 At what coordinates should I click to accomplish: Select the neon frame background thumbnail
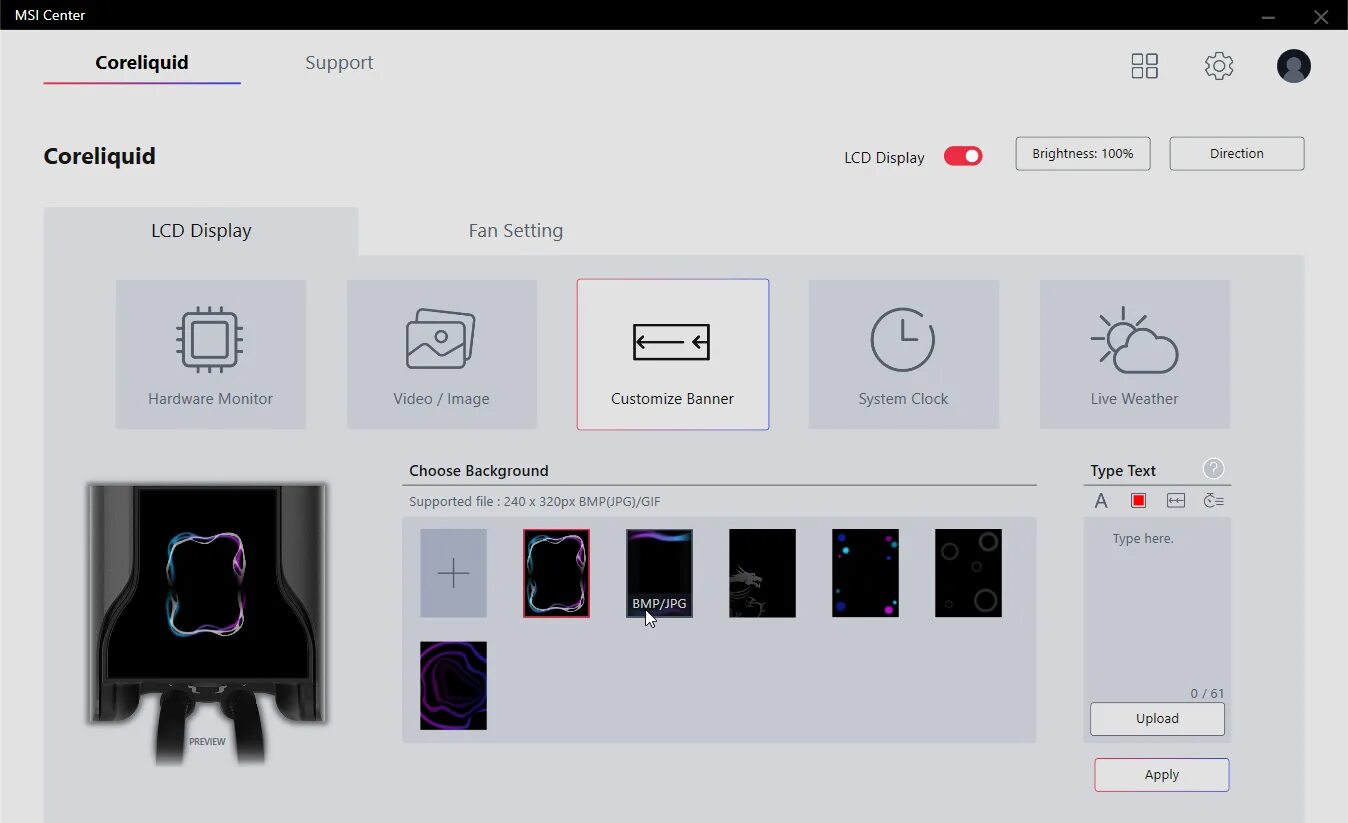click(x=556, y=573)
